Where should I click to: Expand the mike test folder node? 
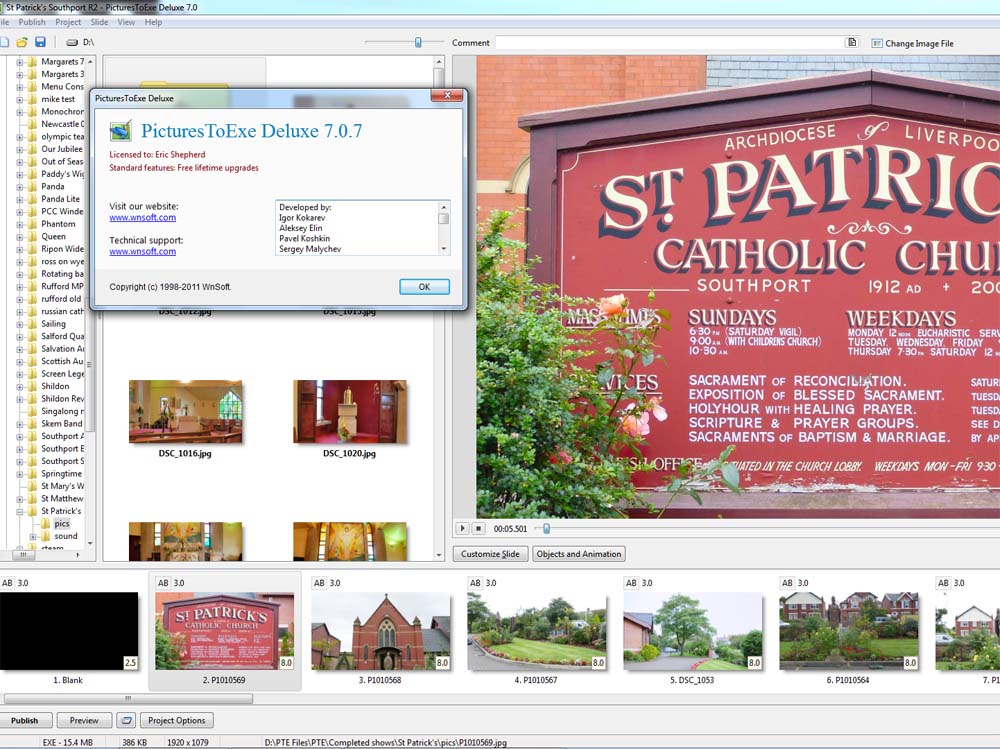click(x=20, y=100)
